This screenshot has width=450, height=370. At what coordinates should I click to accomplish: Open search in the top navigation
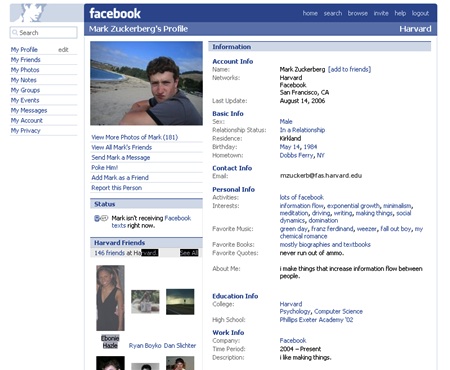(x=333, y=13)
